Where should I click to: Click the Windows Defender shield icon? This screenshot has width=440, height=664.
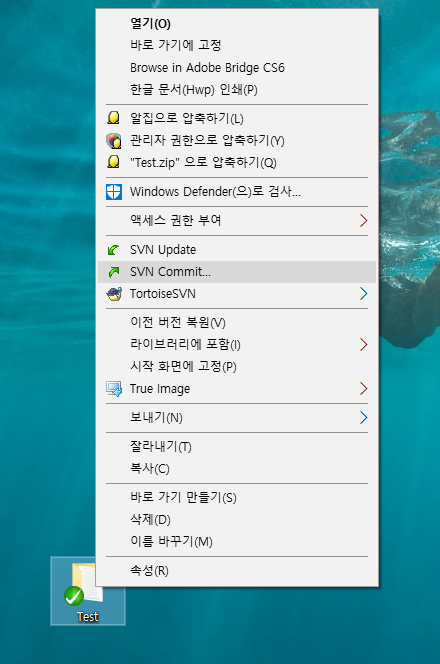[114, 192]
